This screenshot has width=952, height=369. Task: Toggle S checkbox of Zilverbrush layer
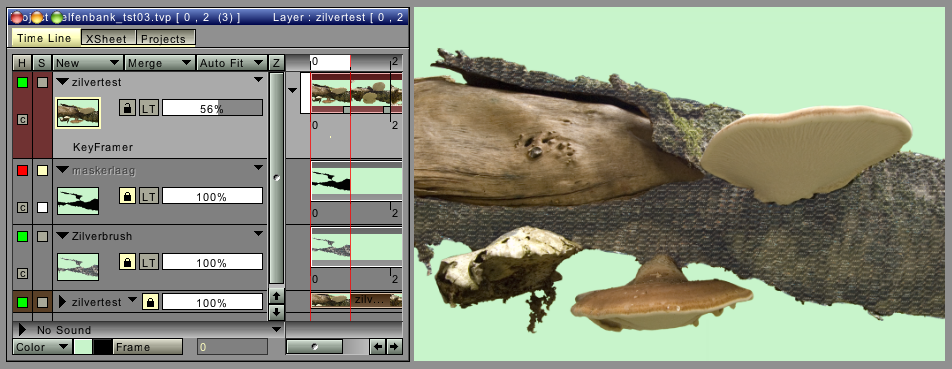[42, 236]
